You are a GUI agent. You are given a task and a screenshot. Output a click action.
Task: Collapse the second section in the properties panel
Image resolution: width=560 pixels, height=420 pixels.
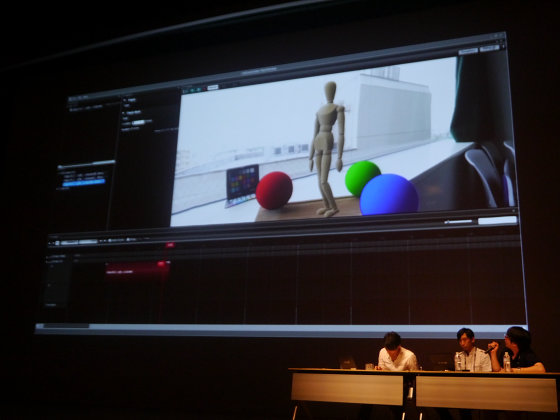pos(124,112)
